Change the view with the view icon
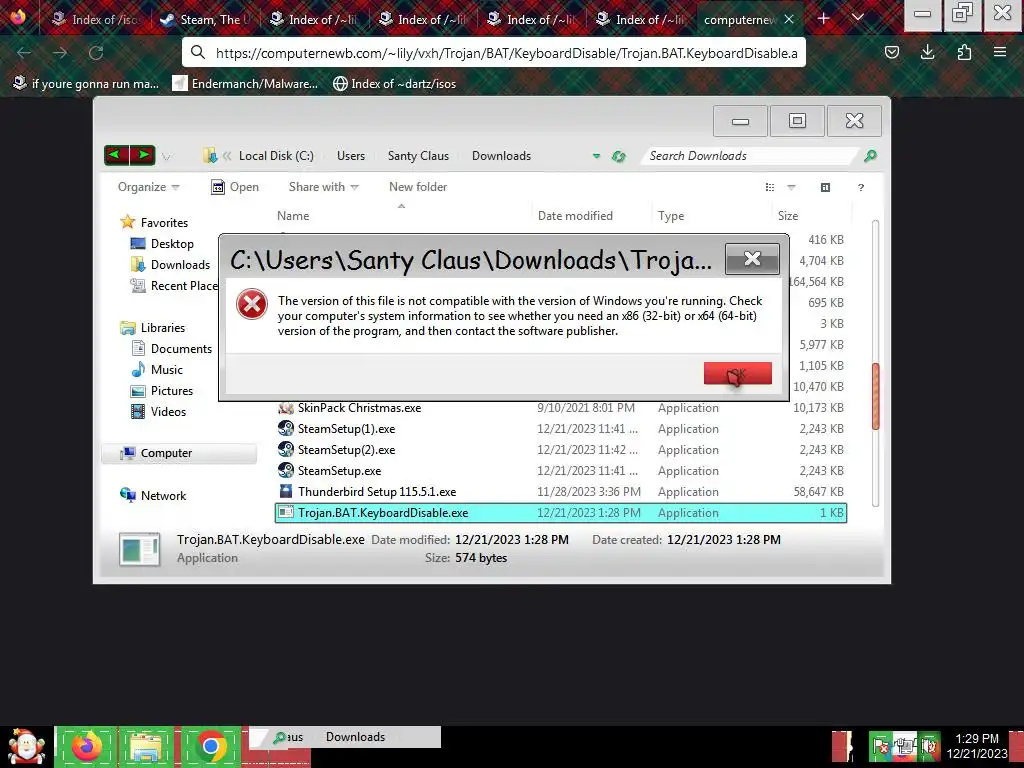1024x768 pixels. [770, 187]
